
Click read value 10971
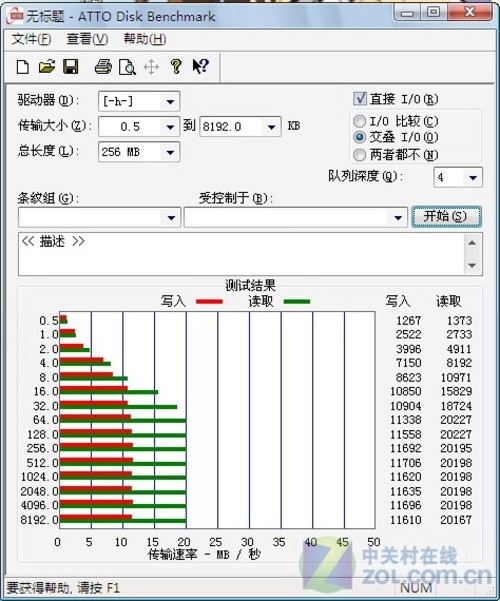[456, 377]
